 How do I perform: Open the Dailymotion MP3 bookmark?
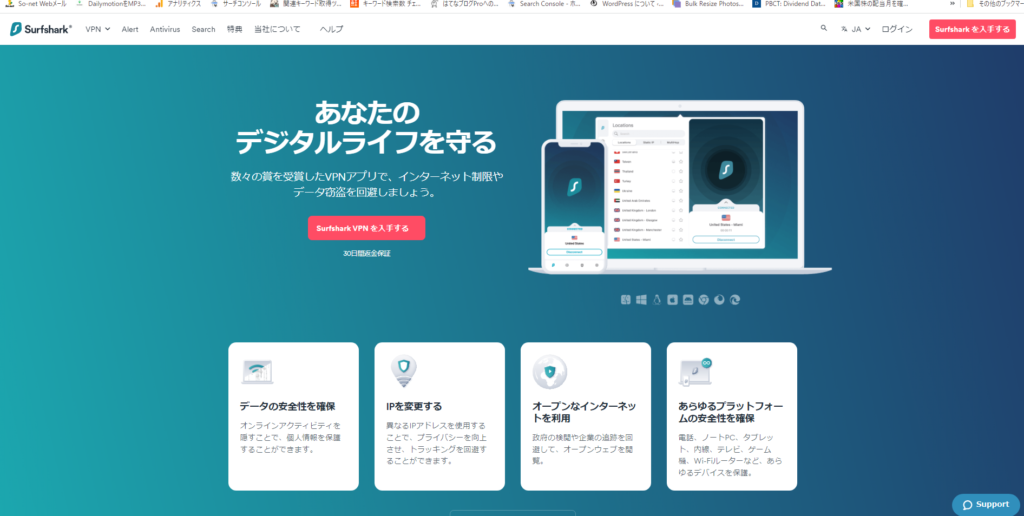point(111,4)
